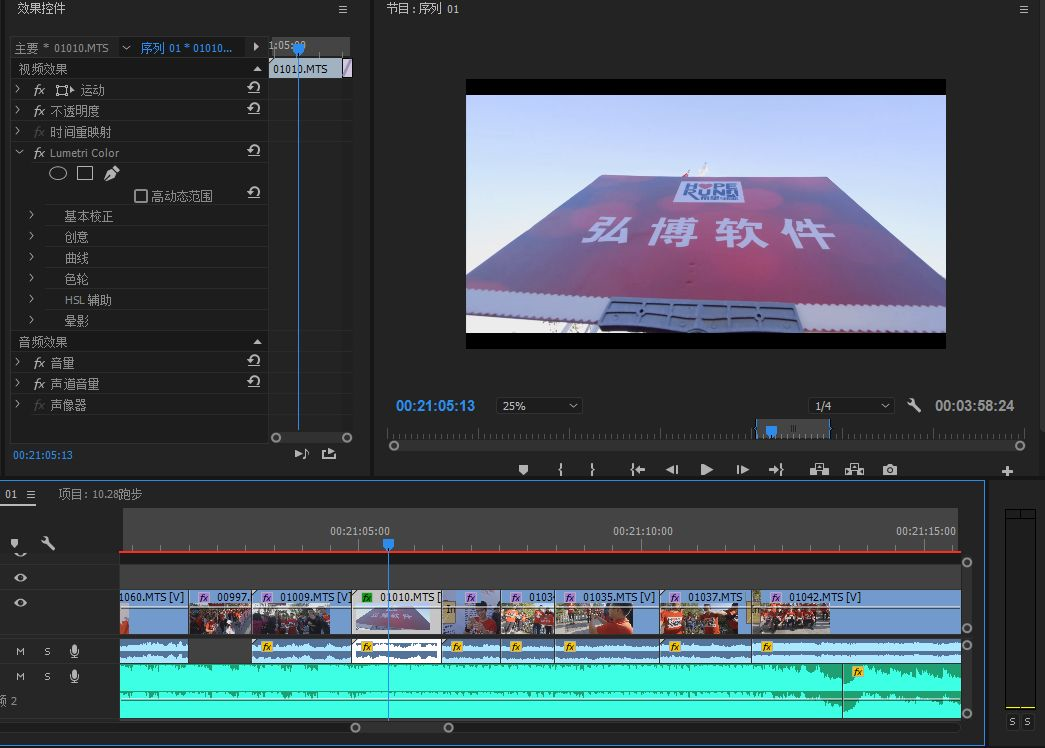The image size is (1045, 748).
Task: Select the 主要 * 01010.MTS tab
Action: coord(61,48)
